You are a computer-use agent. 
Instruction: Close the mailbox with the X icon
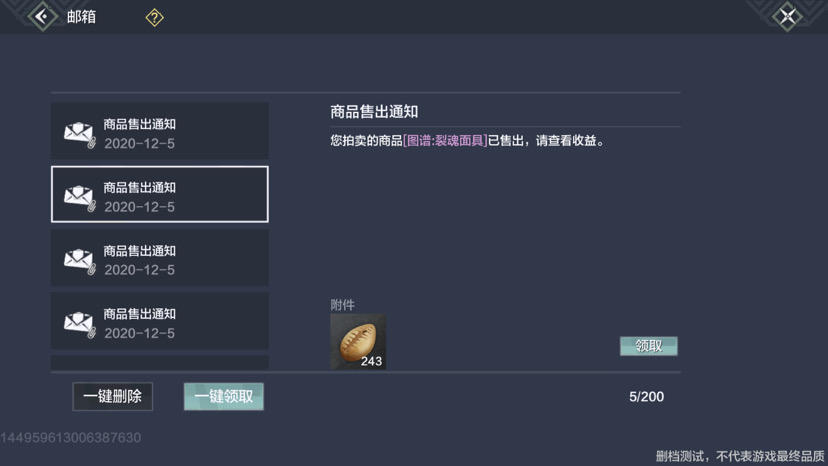[788, 16]
